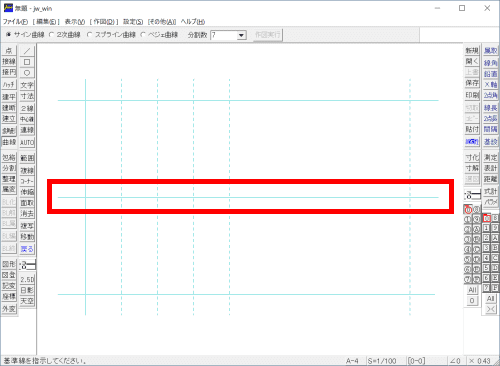Open the 座標 (coordinate) tool
This screenshot has height=366, width=500.
pyautogui.click(x=9, y=296)
